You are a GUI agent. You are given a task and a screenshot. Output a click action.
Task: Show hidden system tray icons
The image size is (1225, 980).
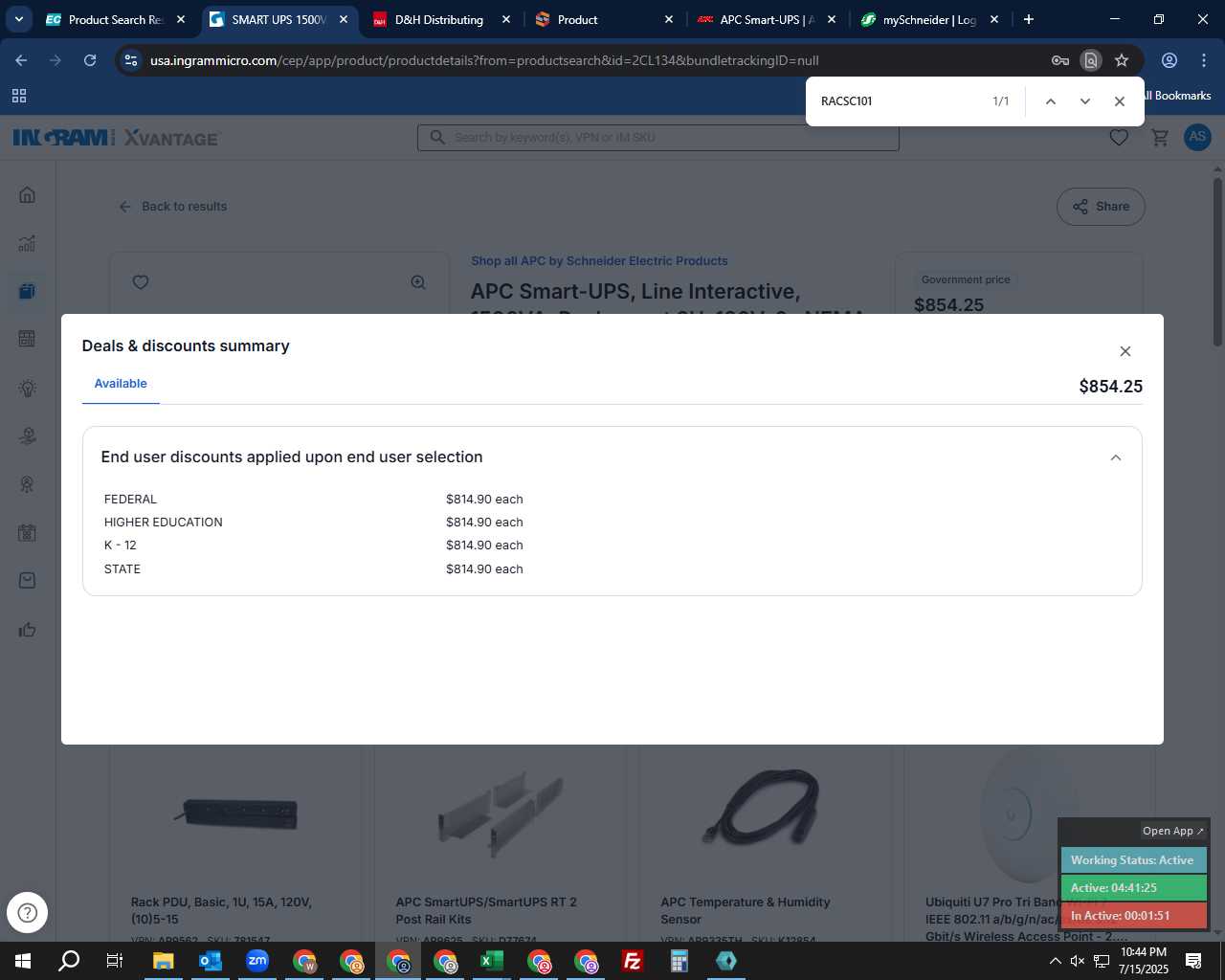pos(1055,961)
